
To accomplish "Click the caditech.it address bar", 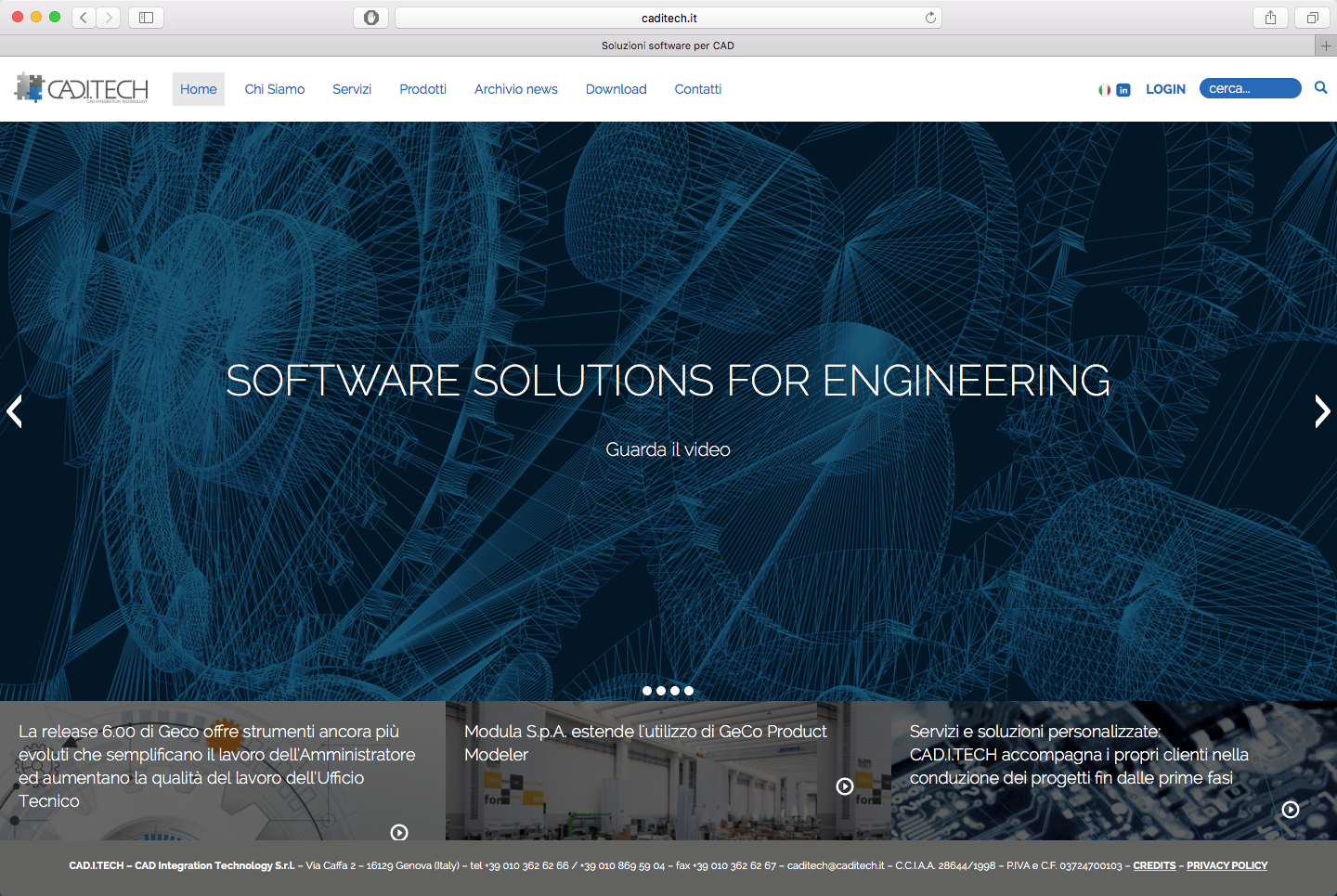I will [x=668, y=18].
